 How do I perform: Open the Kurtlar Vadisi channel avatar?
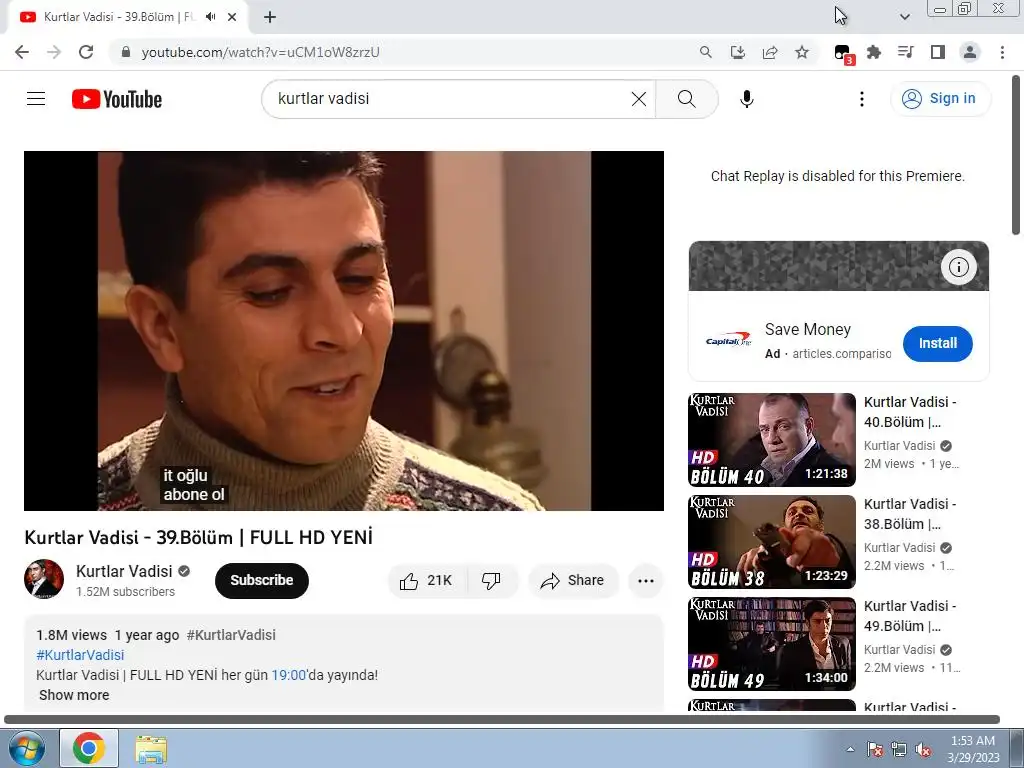point(44,579)
